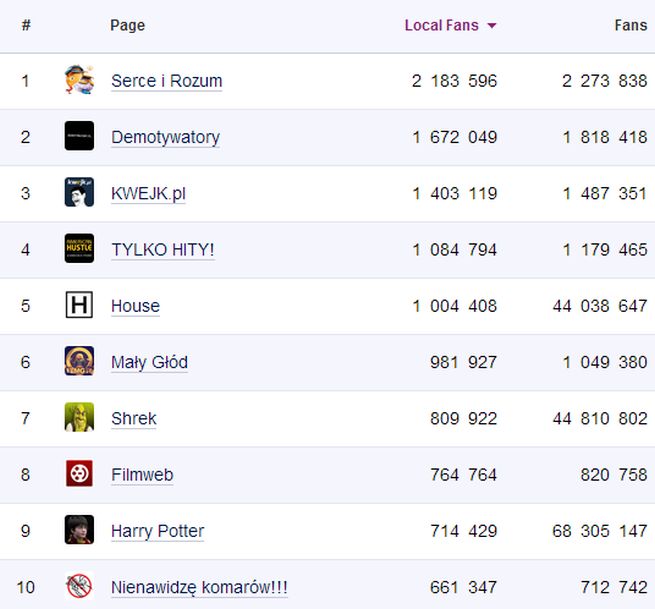The width and height of the screenshot is (655, 609).
Task: Click the TYLKO HITY! page icon
Action: [79, 249]
